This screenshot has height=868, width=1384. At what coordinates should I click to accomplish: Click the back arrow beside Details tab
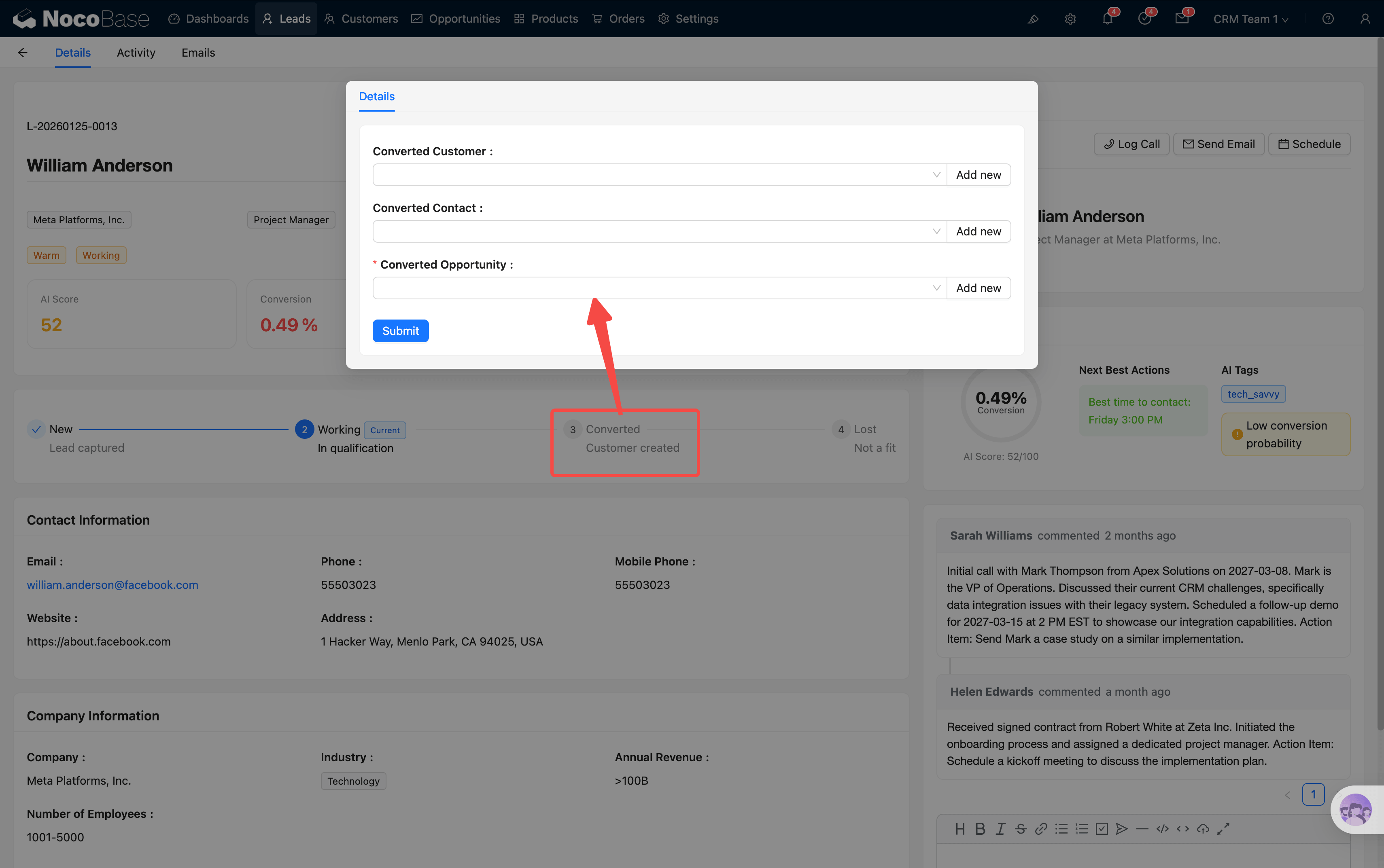tap(22, 53)
